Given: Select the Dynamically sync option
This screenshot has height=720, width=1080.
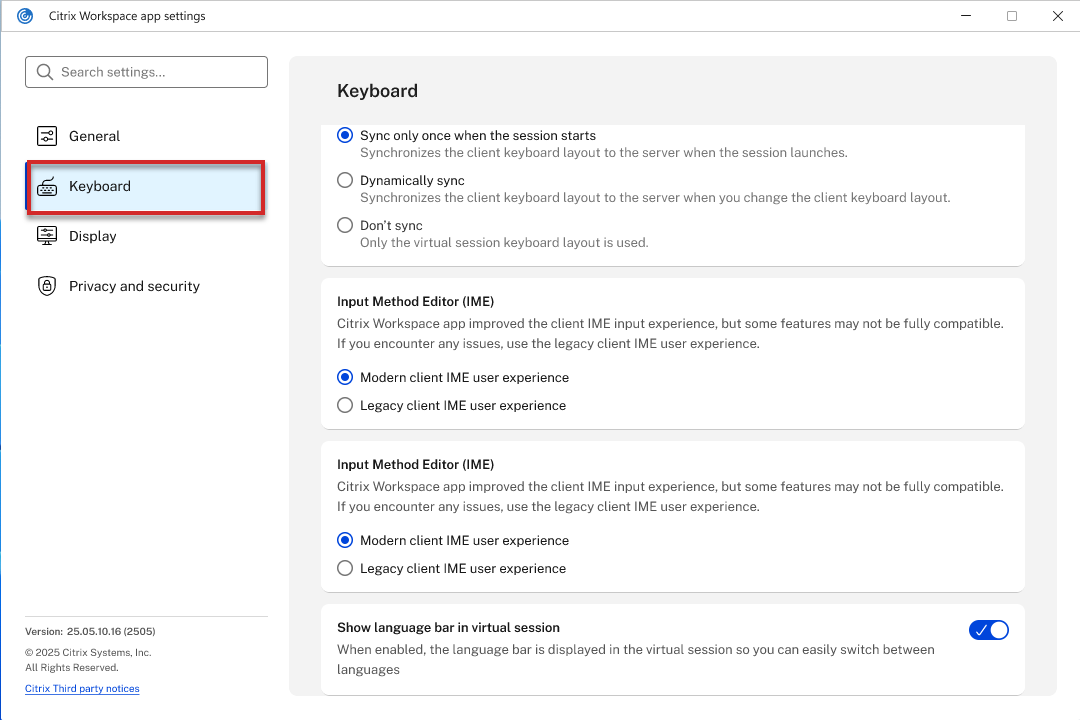Looking at the screenshot, I should (x=345, y=181).
